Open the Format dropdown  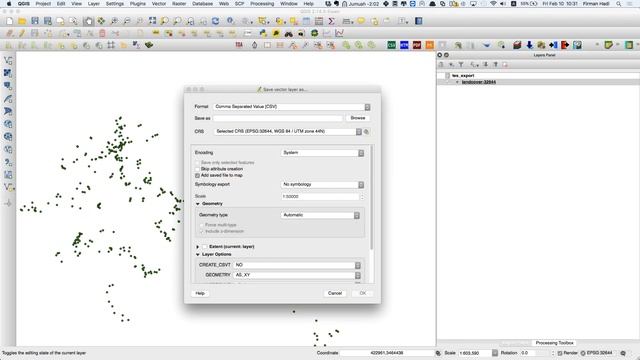click(292, 107)
